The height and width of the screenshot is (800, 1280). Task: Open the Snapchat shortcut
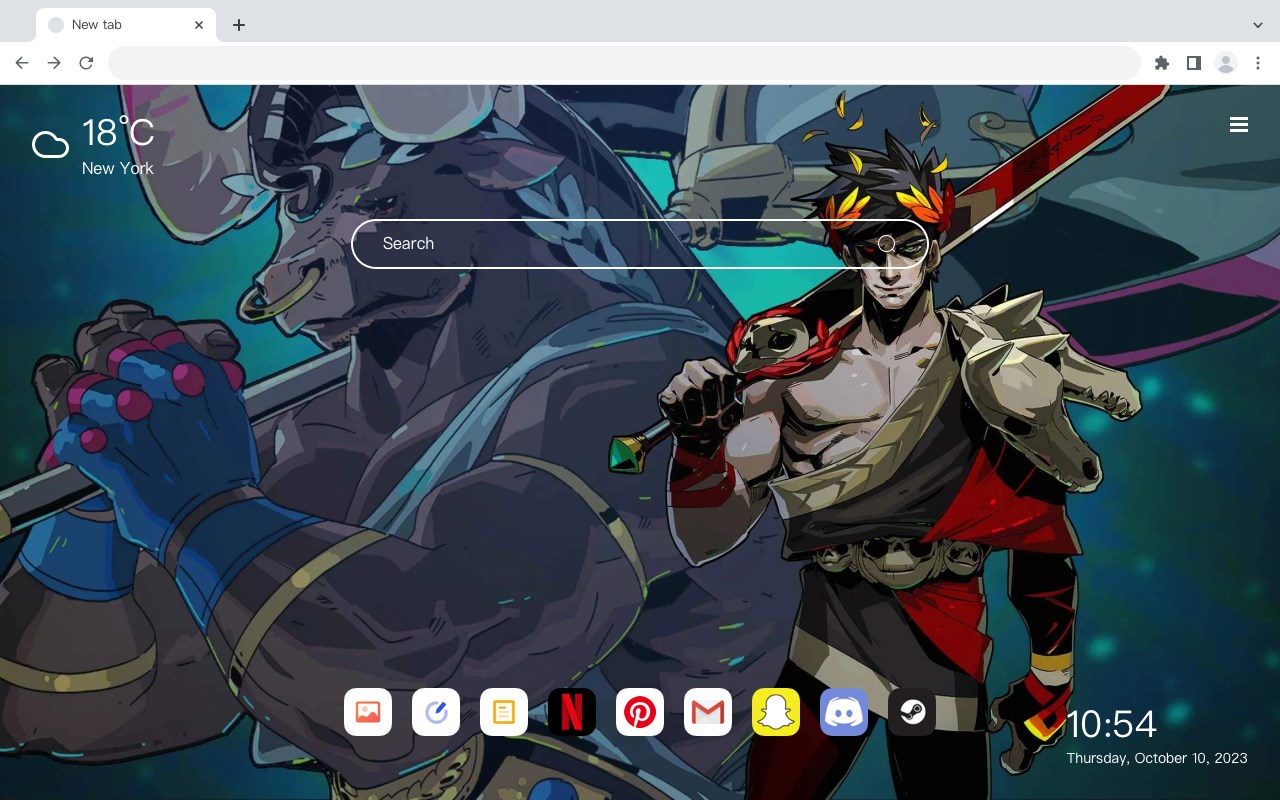click(x=776, y=712)
